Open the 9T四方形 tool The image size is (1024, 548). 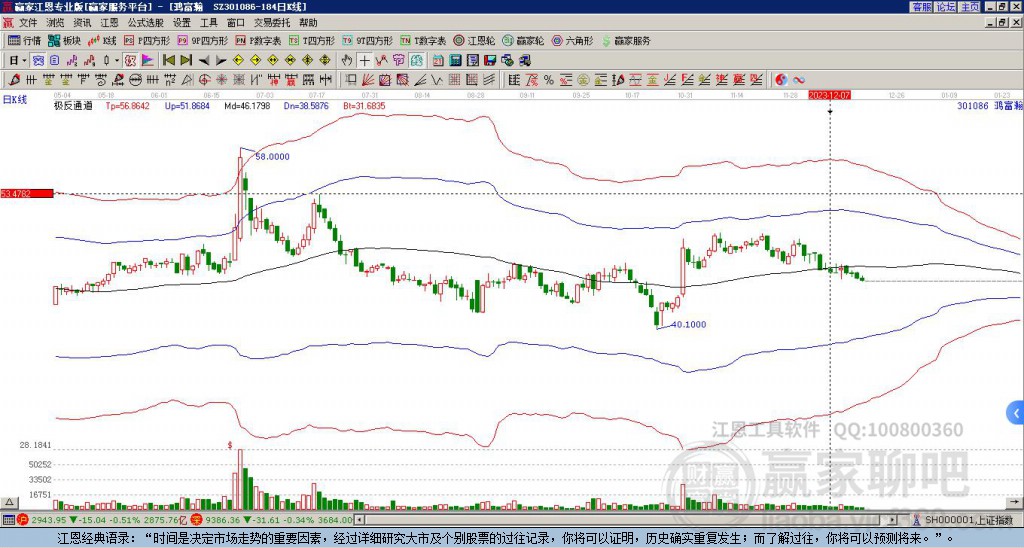[367, 40]
